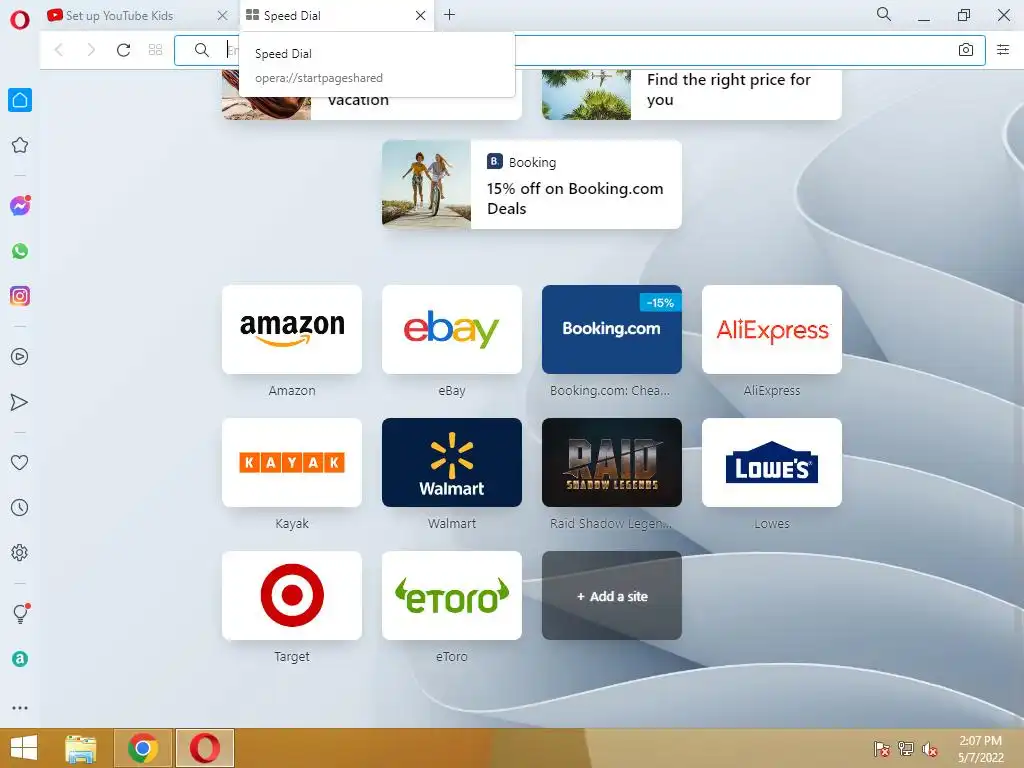The height and width of the screenshot is (768, 1024).
Task: Open History clock icon in sidebar
Action: [x=20, y=507]
